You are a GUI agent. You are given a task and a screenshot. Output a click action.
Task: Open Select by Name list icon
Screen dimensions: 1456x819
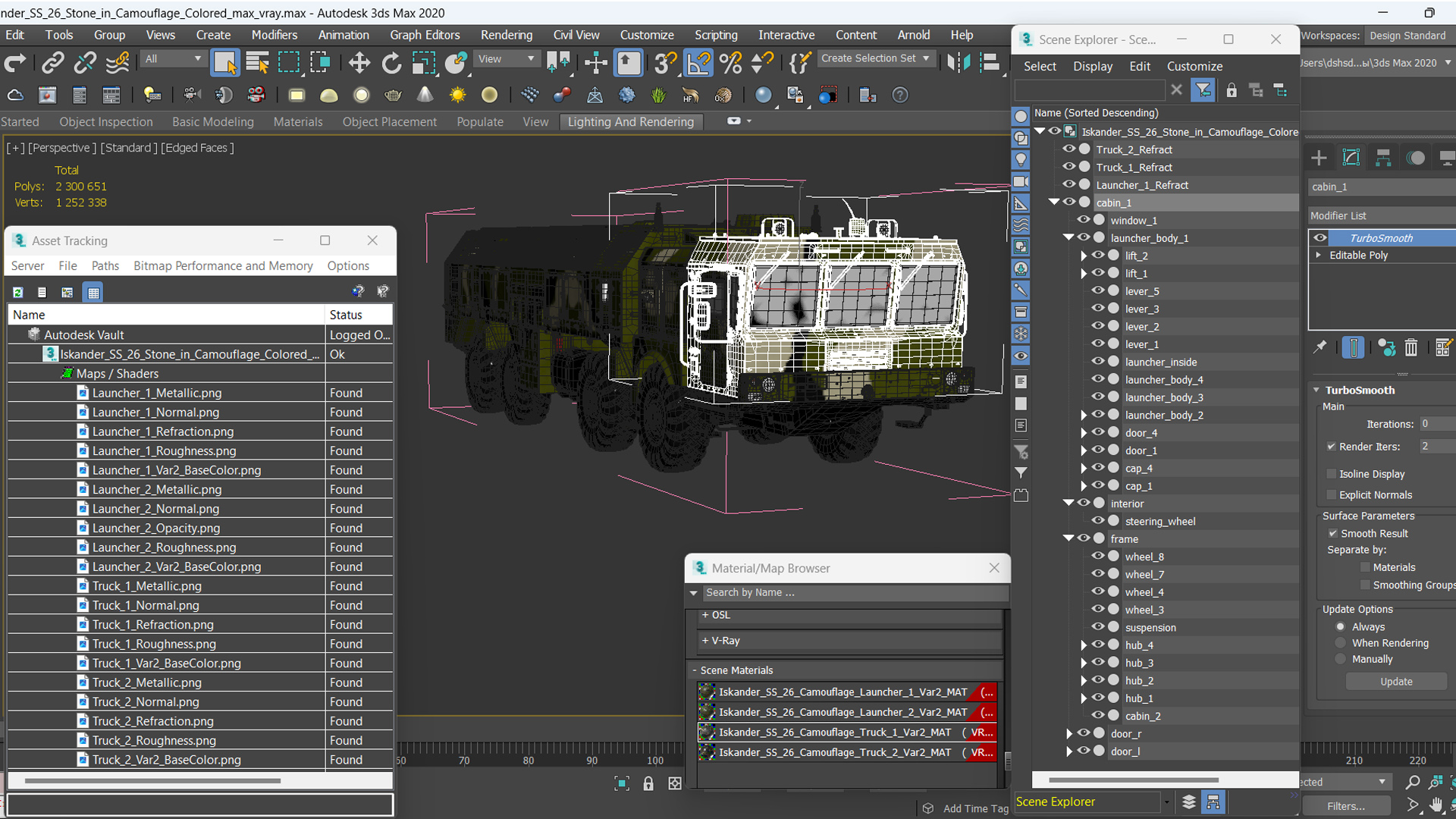(258, 63)
